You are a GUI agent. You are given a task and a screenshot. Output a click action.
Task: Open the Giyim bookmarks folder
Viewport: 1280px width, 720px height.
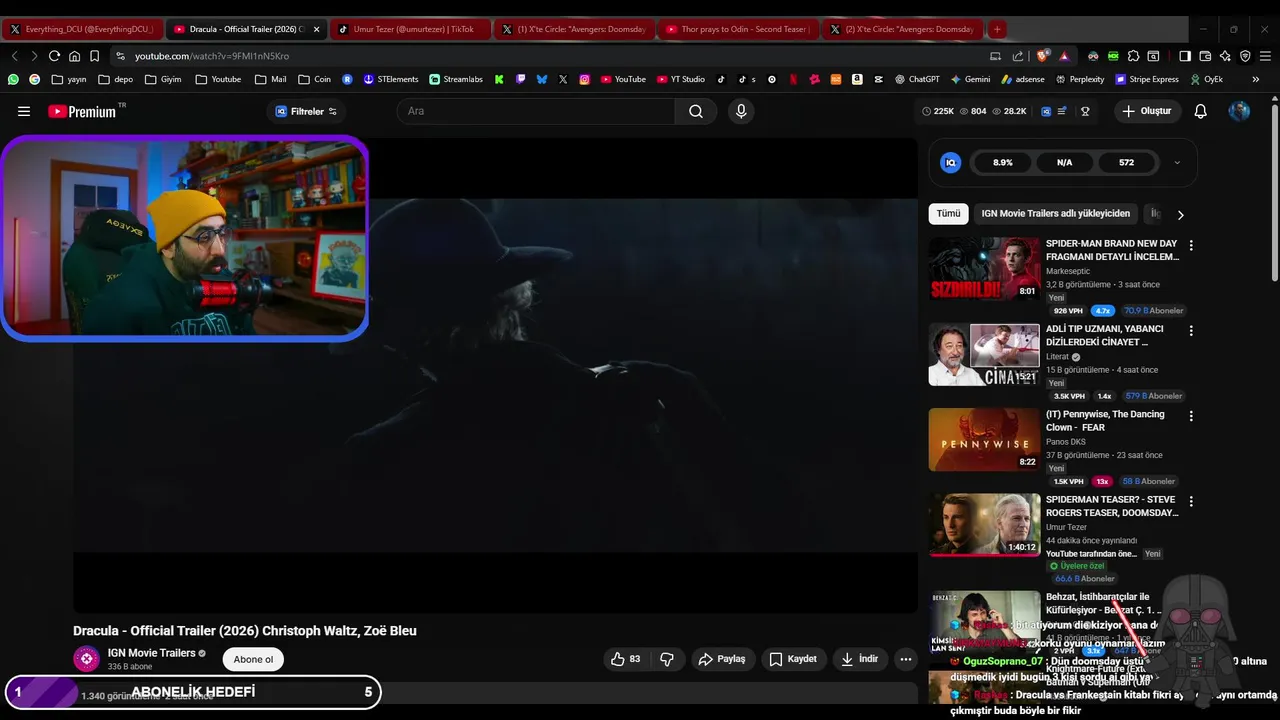point(163,79)
